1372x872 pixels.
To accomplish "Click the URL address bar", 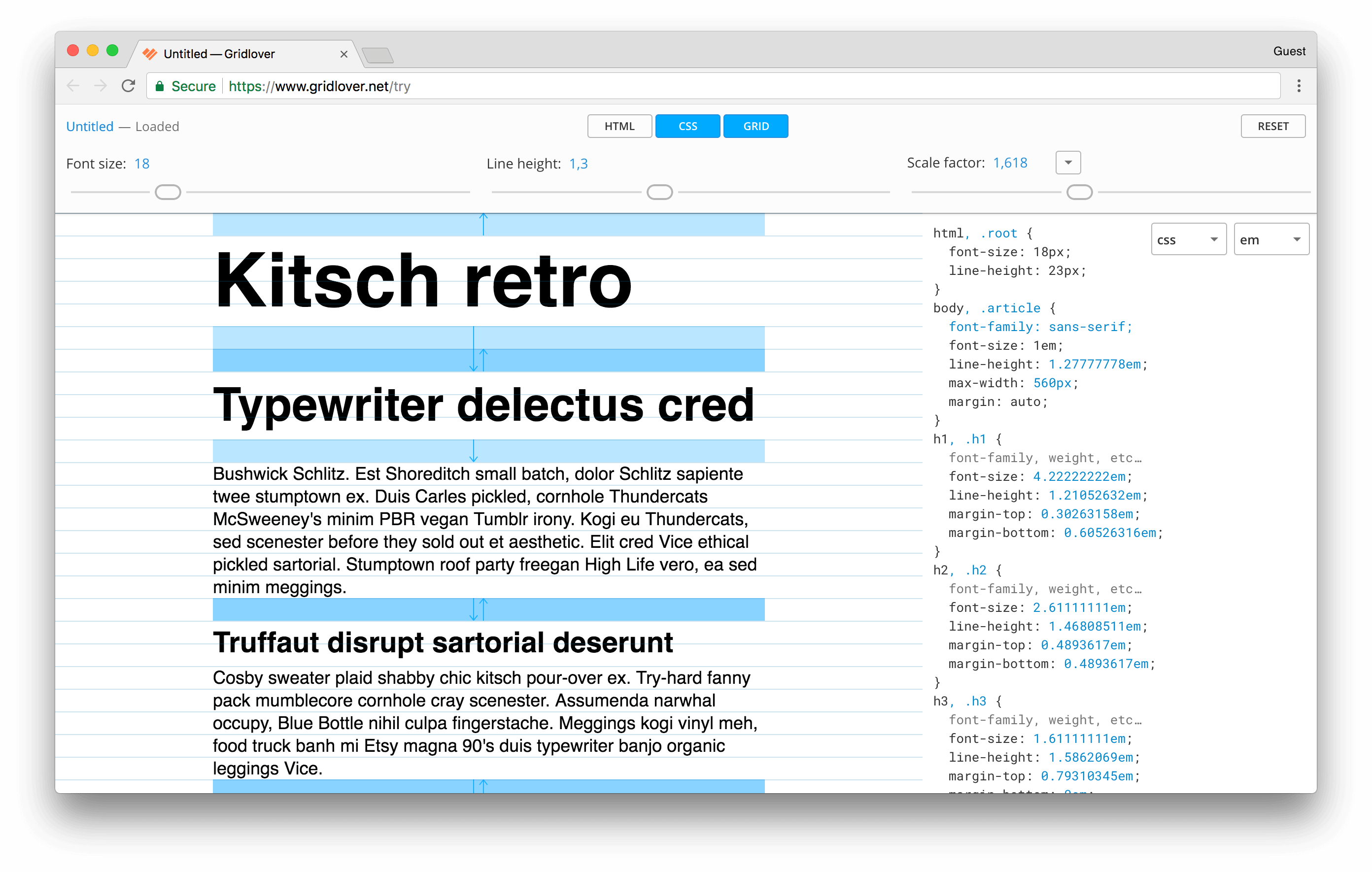I will [x=741, y=87].
